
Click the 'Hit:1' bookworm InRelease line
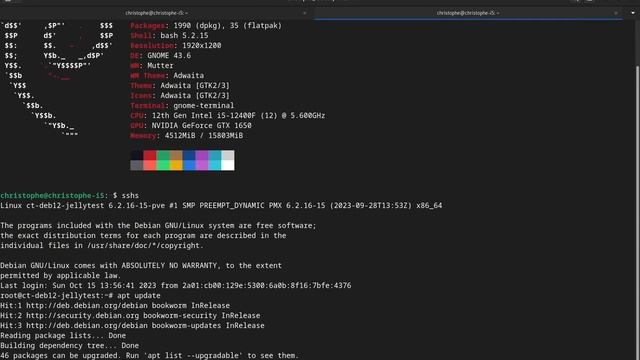pyautogui.click(x=115, y=306)
